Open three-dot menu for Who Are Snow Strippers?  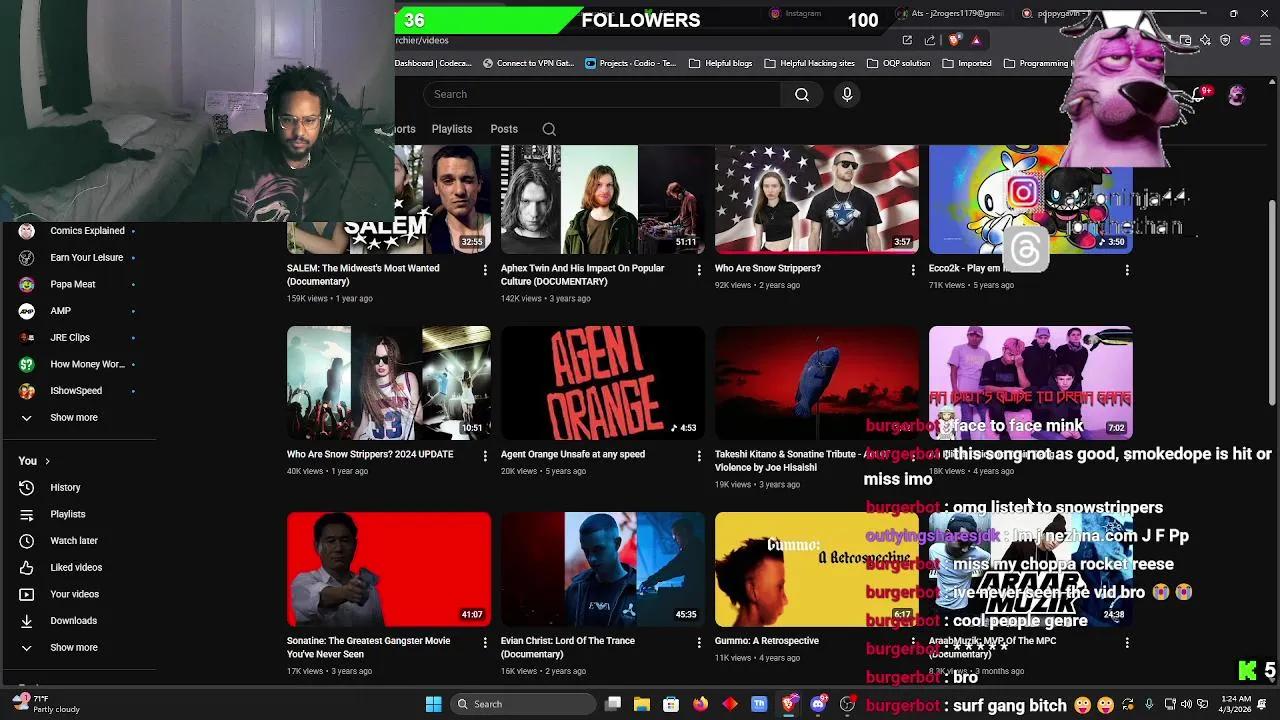[x=913, y=270]
